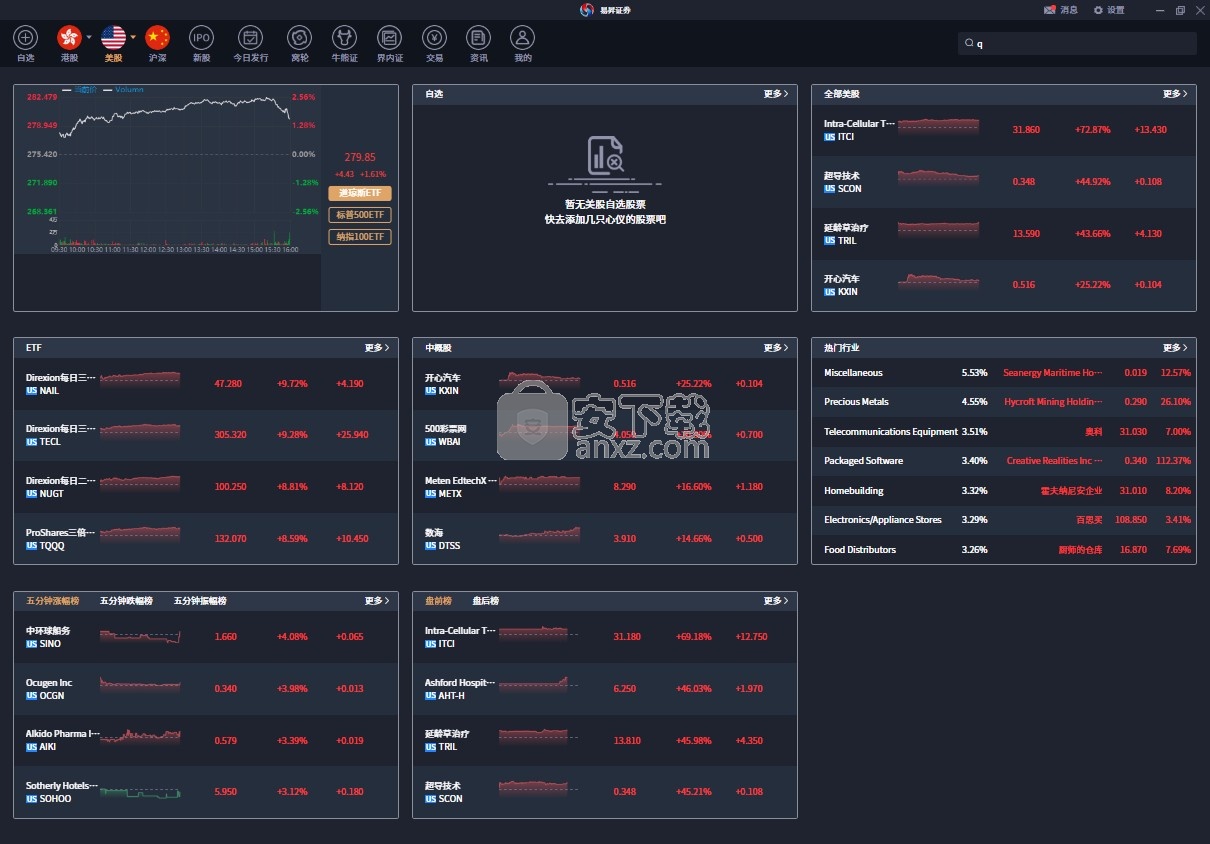Open the 交易 trading yen icon
This screenshot has width=1210, height=844.
pyautogui.click(x=434, y=38)
